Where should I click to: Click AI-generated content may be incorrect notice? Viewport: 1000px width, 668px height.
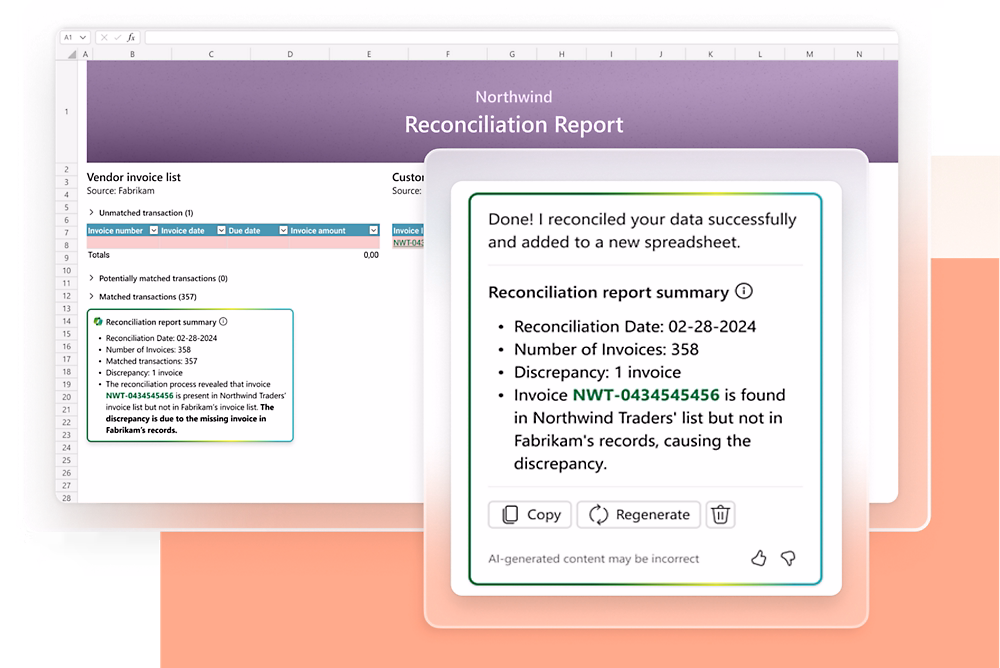pos(593,558)
